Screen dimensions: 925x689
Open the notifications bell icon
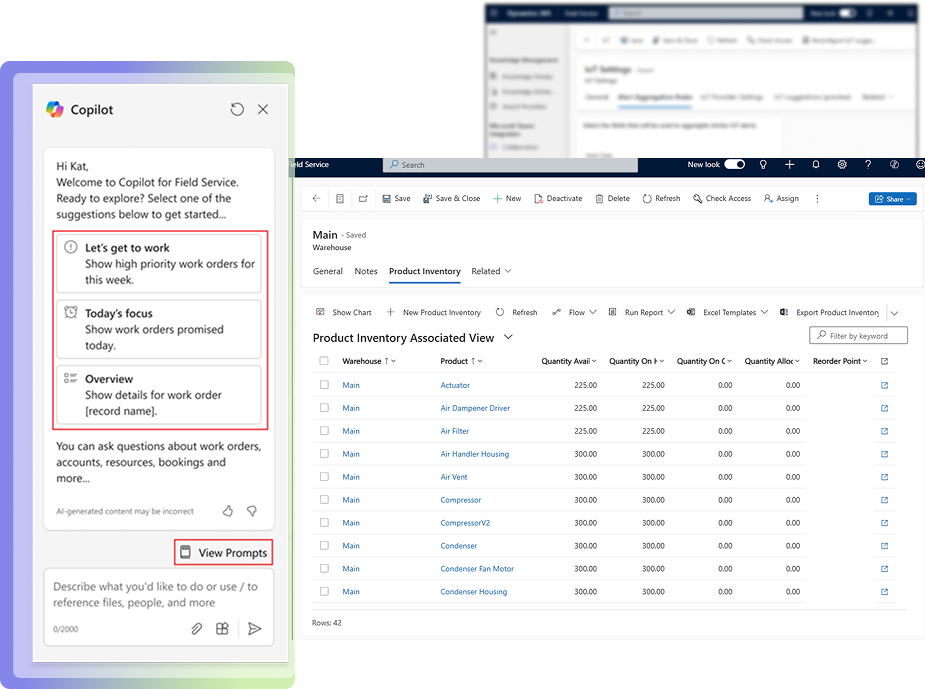point(816,165)
